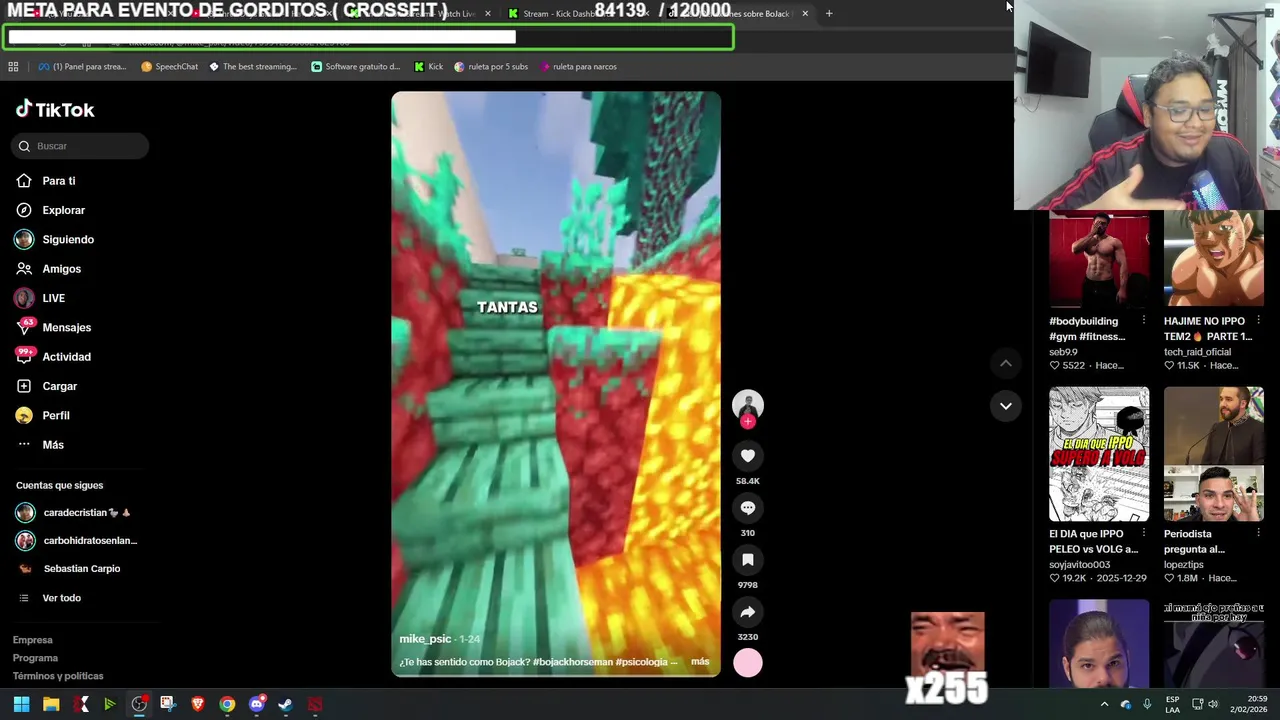Expand the Más menu
Screen dimensions: 1280x720
[x=52, y=445]
